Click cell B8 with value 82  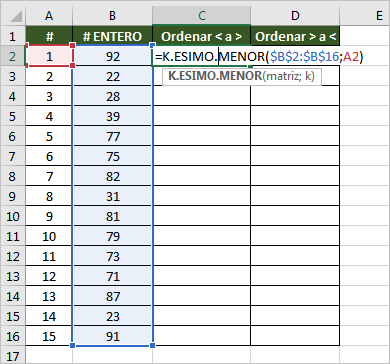tap(113, 176)
